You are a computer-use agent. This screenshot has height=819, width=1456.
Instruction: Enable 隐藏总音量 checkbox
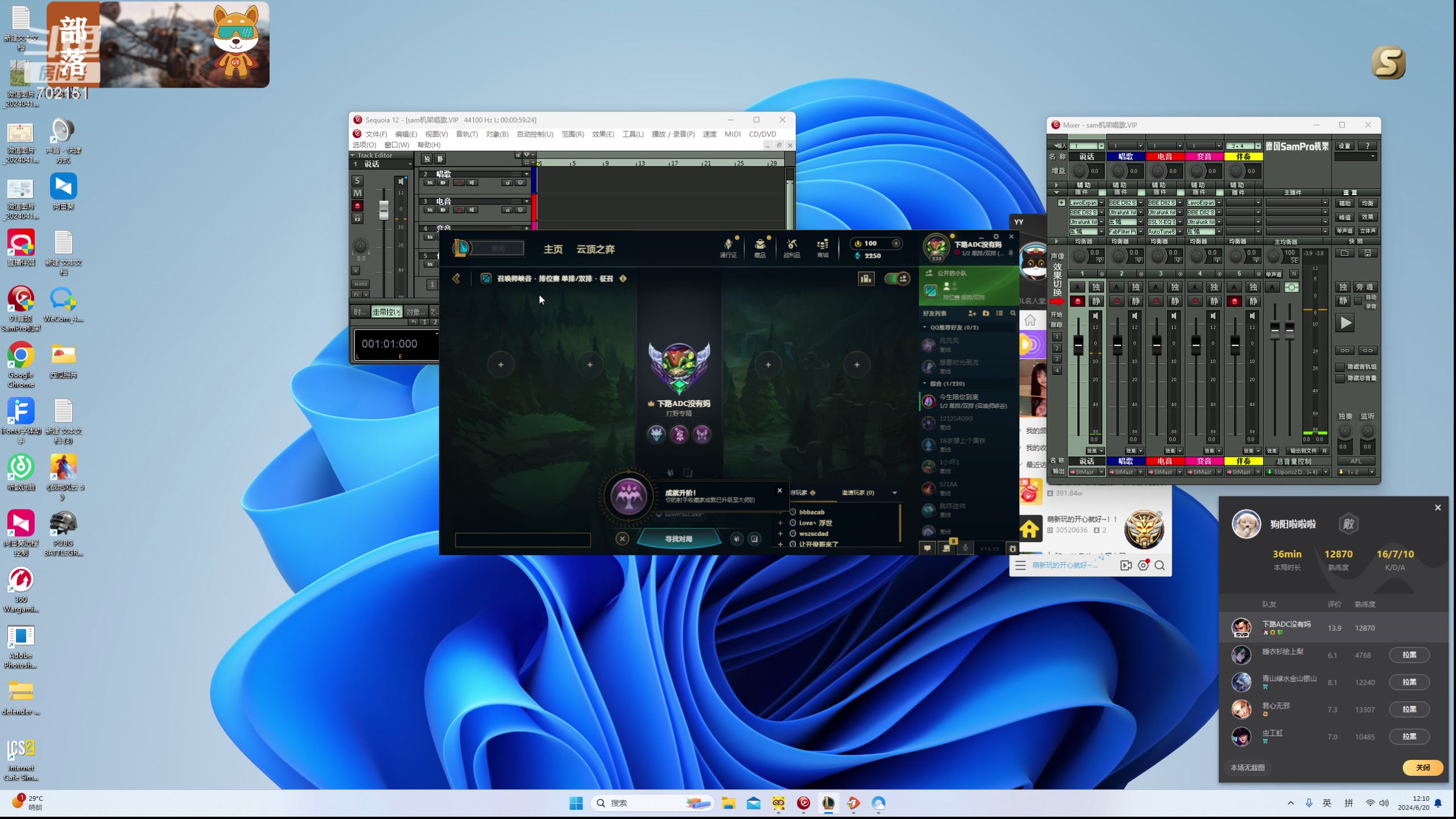1340,378
